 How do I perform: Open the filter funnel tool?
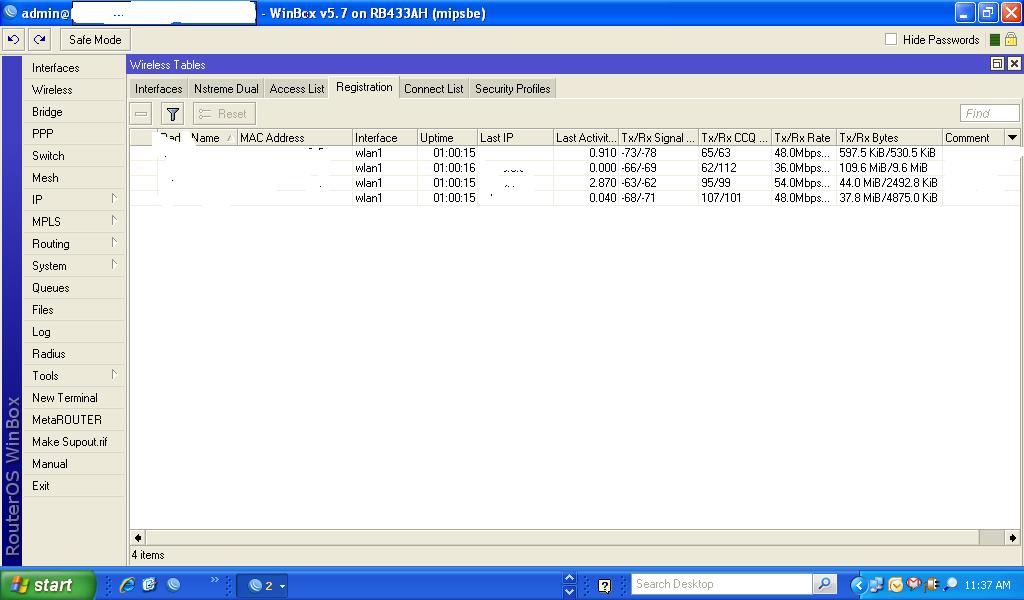[x=172, y=114]
